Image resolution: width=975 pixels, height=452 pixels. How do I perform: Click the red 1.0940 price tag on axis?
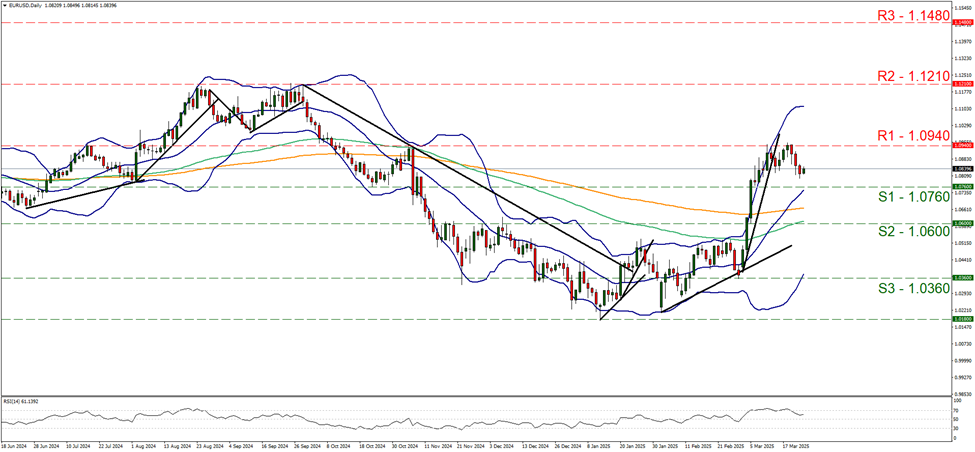pos(938,146)
